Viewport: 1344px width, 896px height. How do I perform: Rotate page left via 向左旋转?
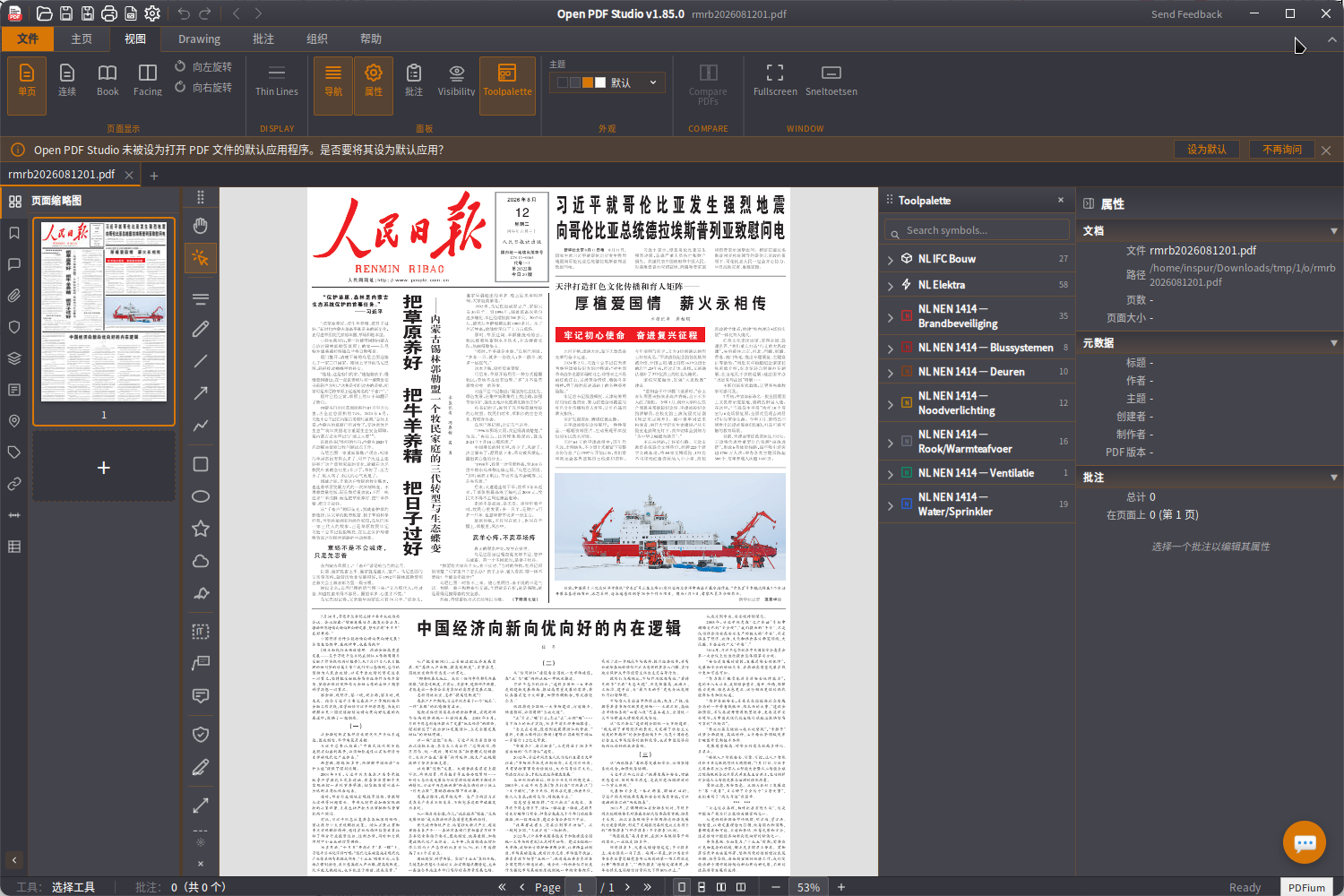(x=203, y=67)
